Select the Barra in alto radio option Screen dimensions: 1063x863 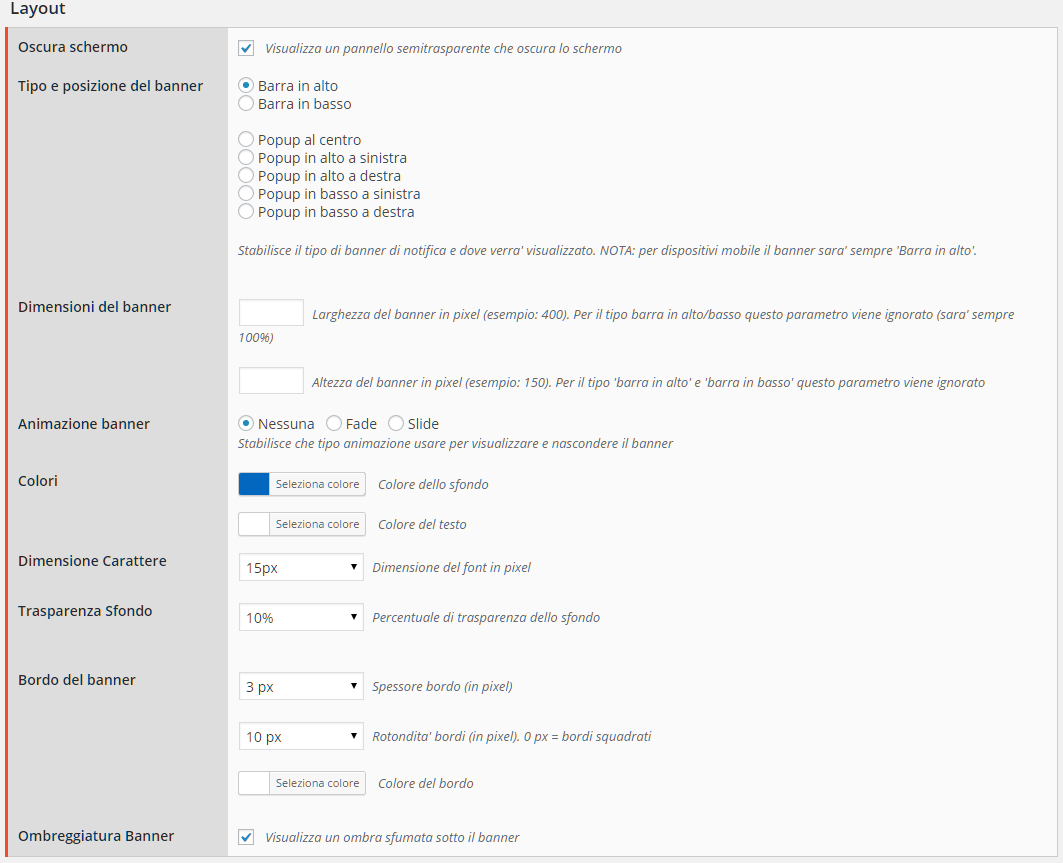[x=246, y=85]
